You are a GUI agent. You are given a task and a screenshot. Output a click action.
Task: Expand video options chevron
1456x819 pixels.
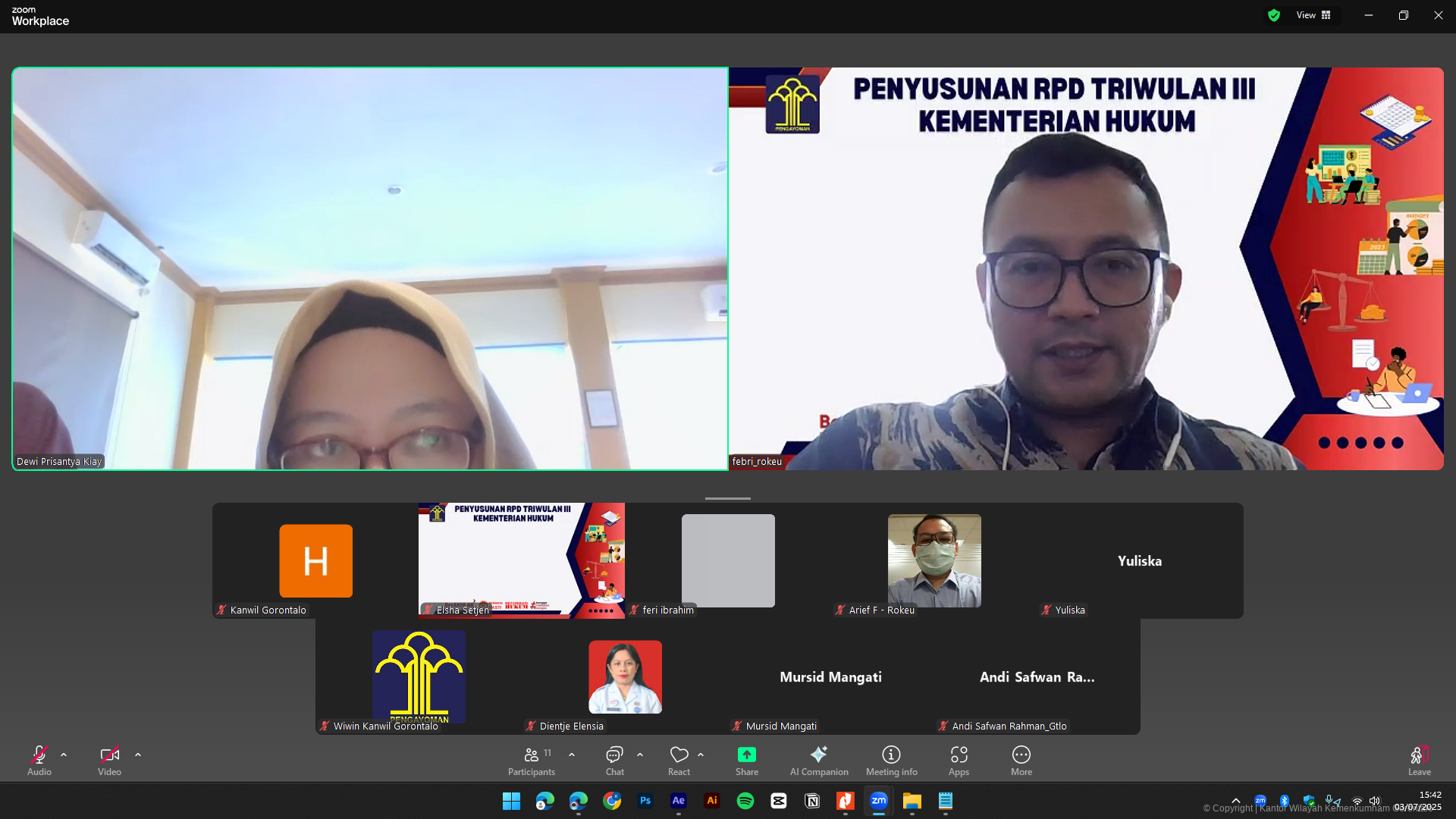(138, 755)
